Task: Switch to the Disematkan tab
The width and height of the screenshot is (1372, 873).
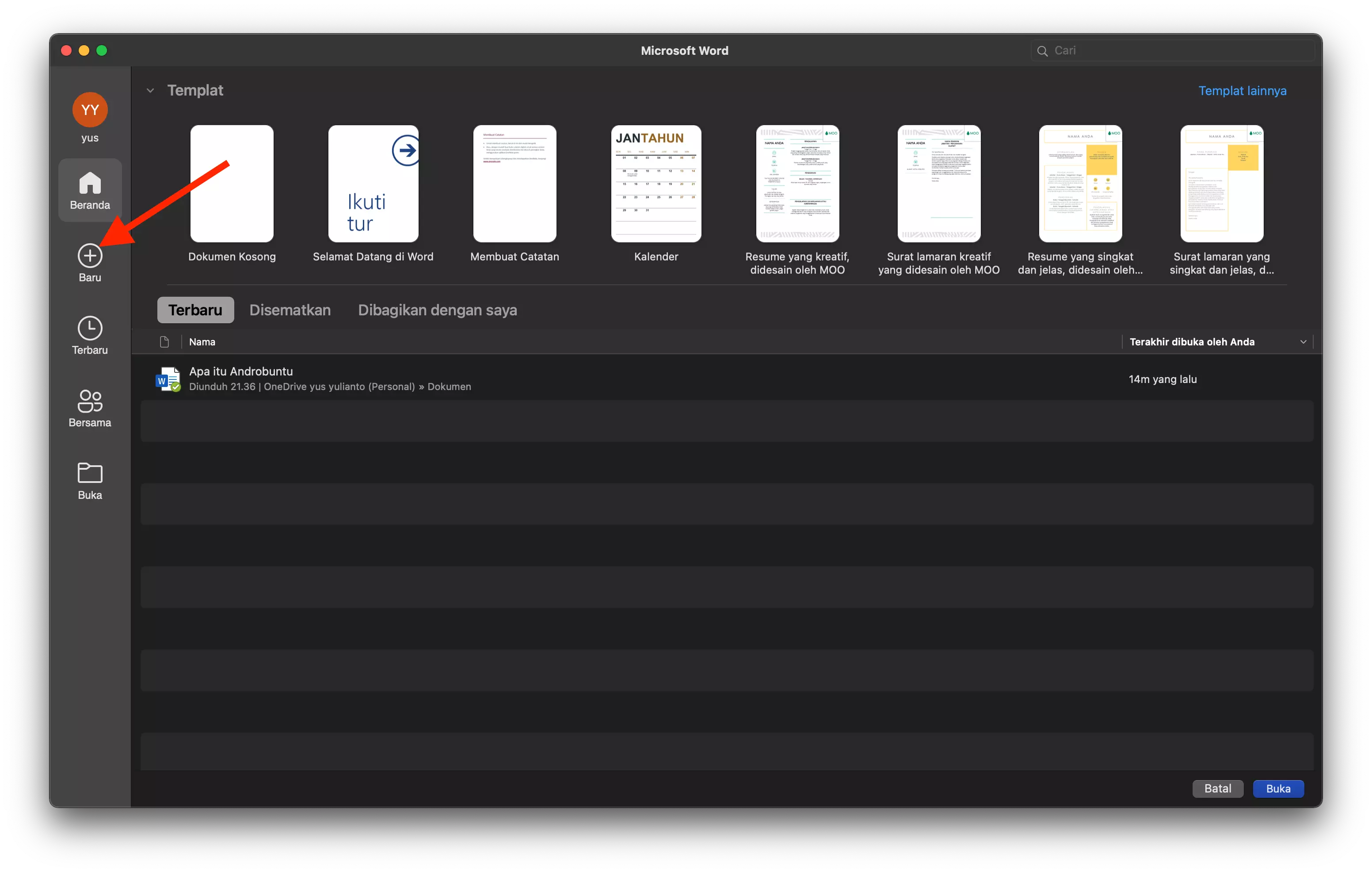Action: [x=290, y=310]
